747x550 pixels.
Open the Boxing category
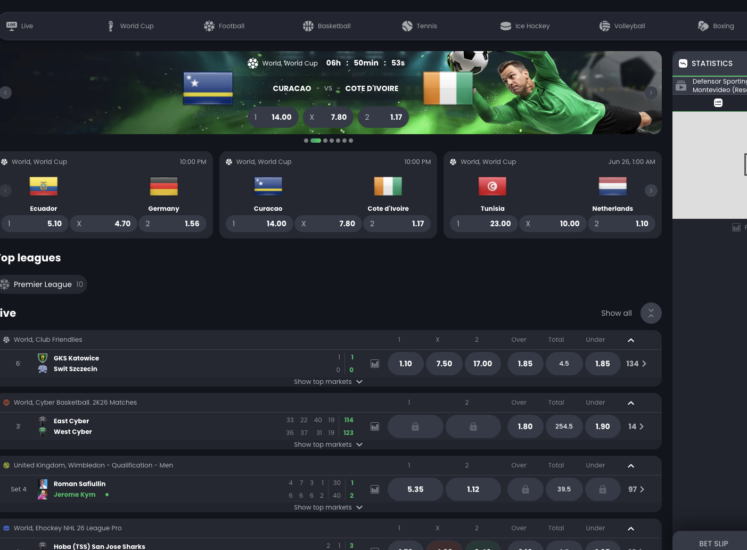[x=716, y=26]
